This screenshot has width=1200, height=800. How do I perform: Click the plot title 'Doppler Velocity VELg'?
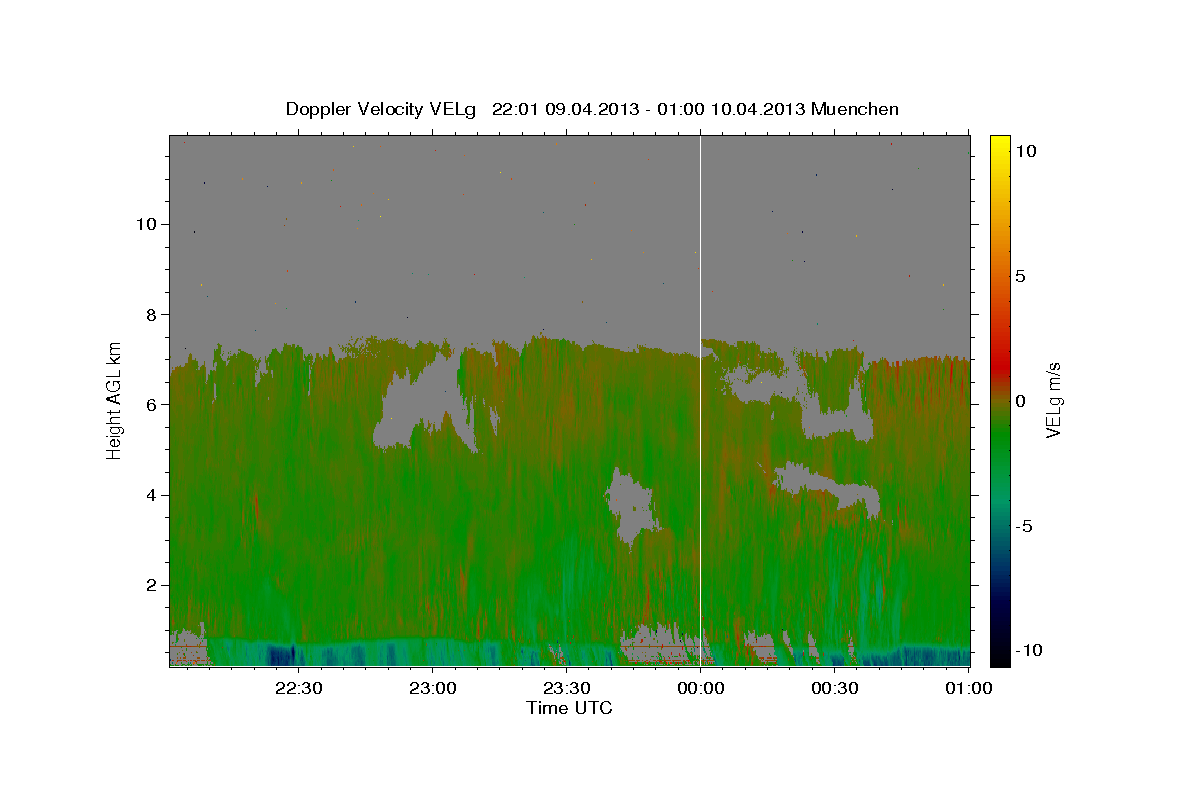click(x=383, y=109)
